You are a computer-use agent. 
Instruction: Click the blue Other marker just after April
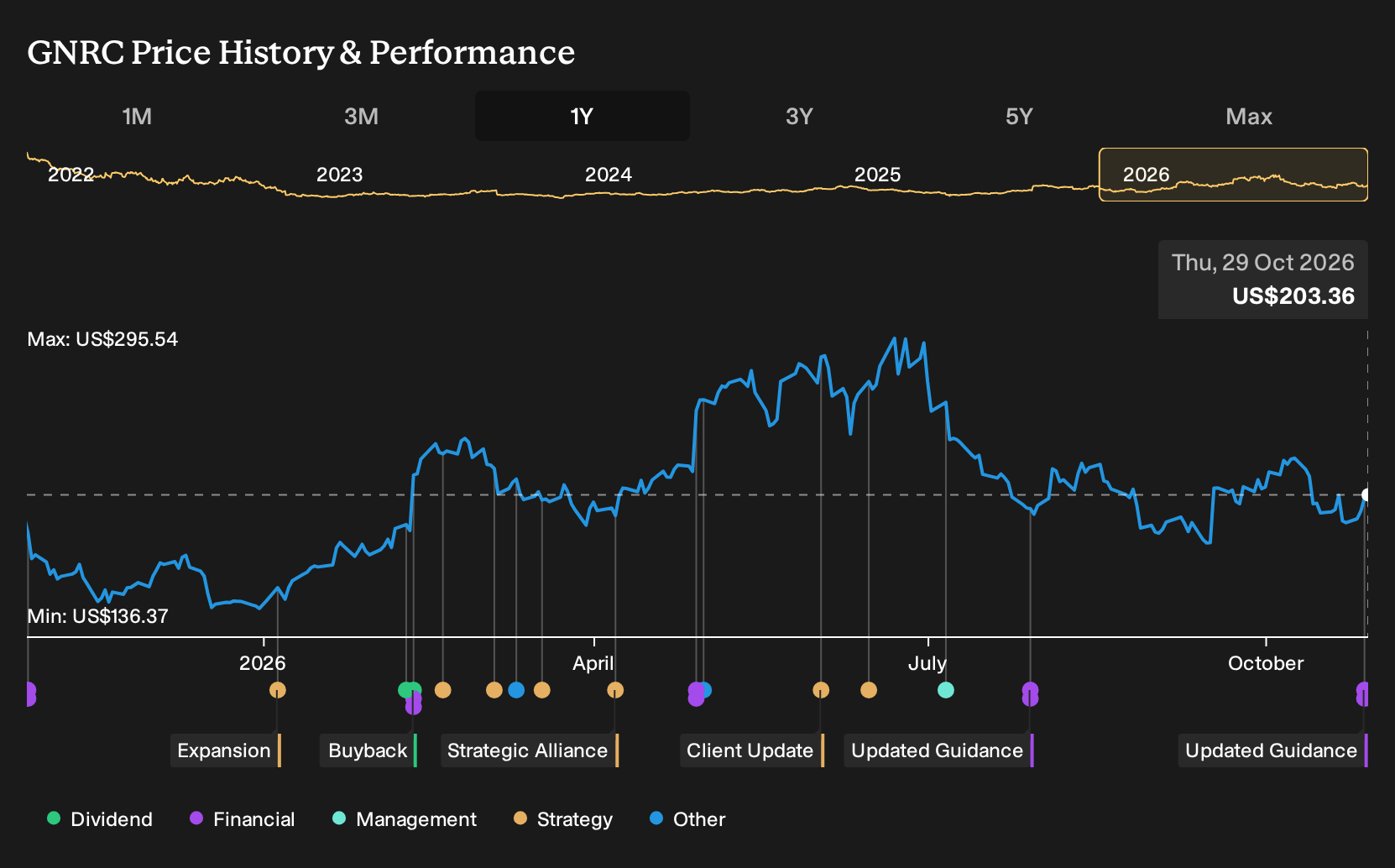(706, 690)
